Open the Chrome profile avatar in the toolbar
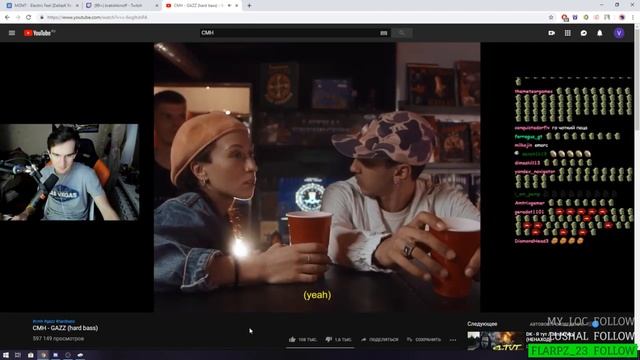640x360 pixels. click(622, 18)
